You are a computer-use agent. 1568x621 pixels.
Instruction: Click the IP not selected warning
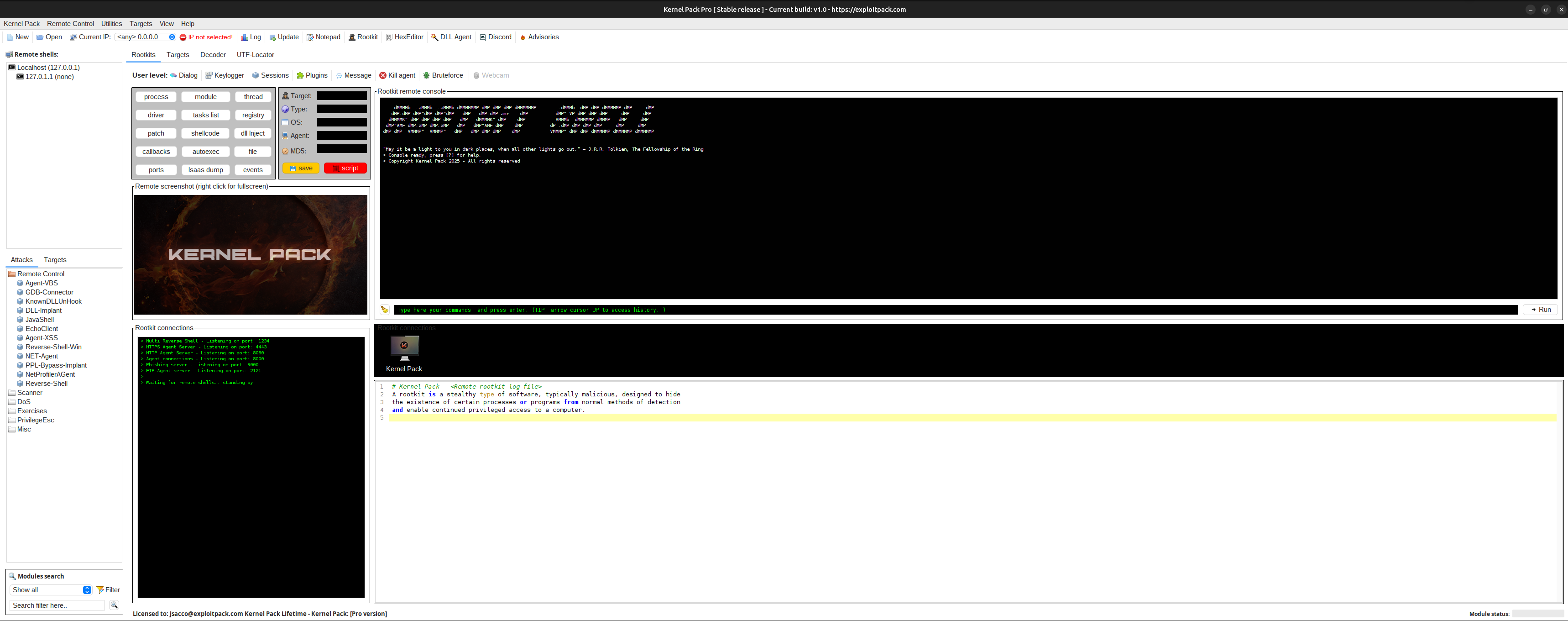(x=206, y=37)
